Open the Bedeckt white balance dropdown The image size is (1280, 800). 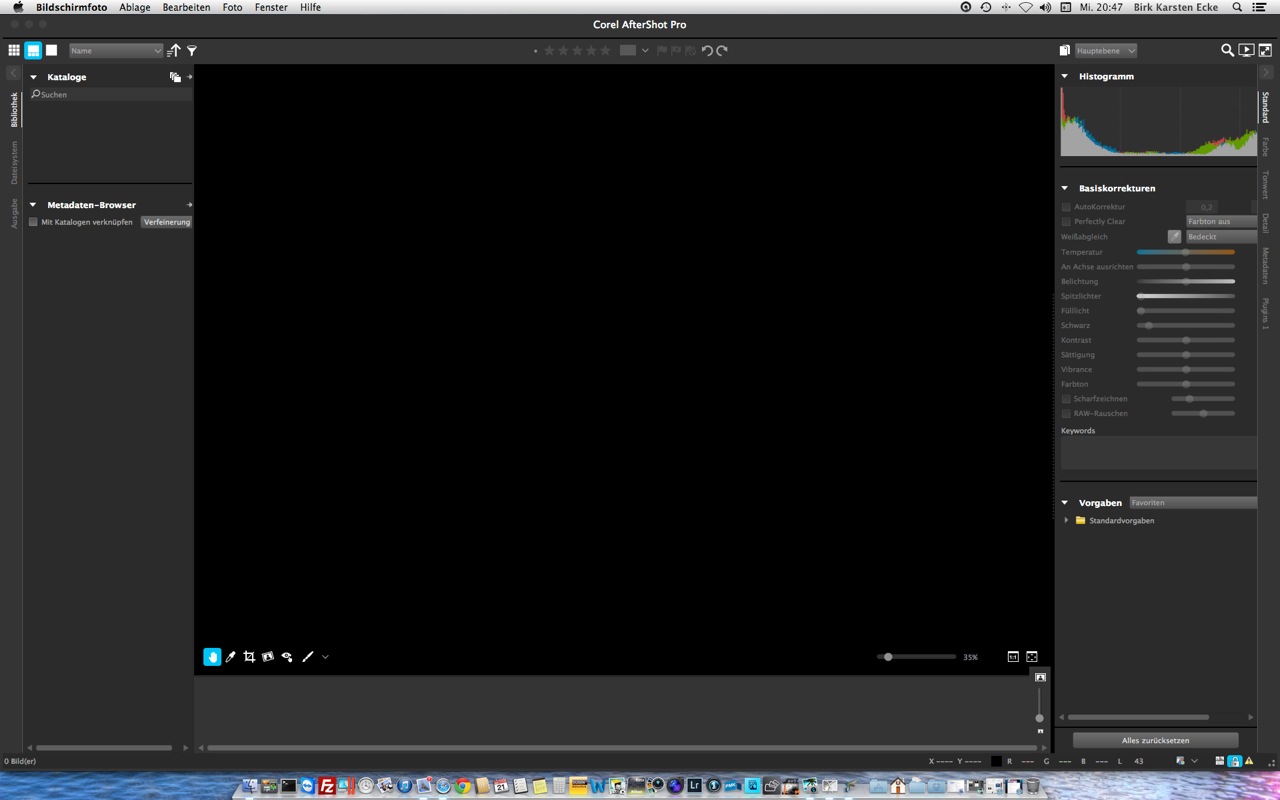point(1221,237)
